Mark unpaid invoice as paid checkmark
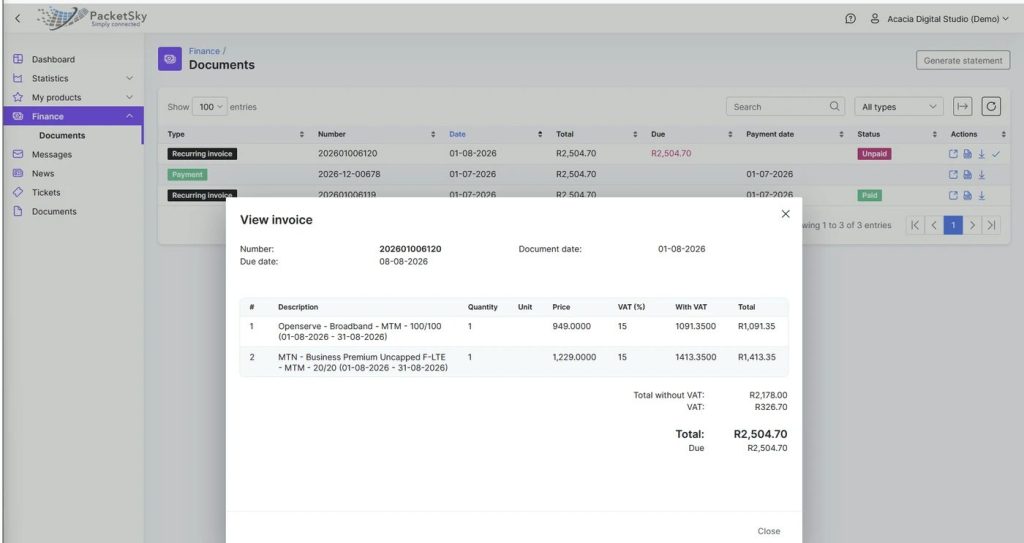Viewport: 1024px width, 543px height. tap(996, 154)
